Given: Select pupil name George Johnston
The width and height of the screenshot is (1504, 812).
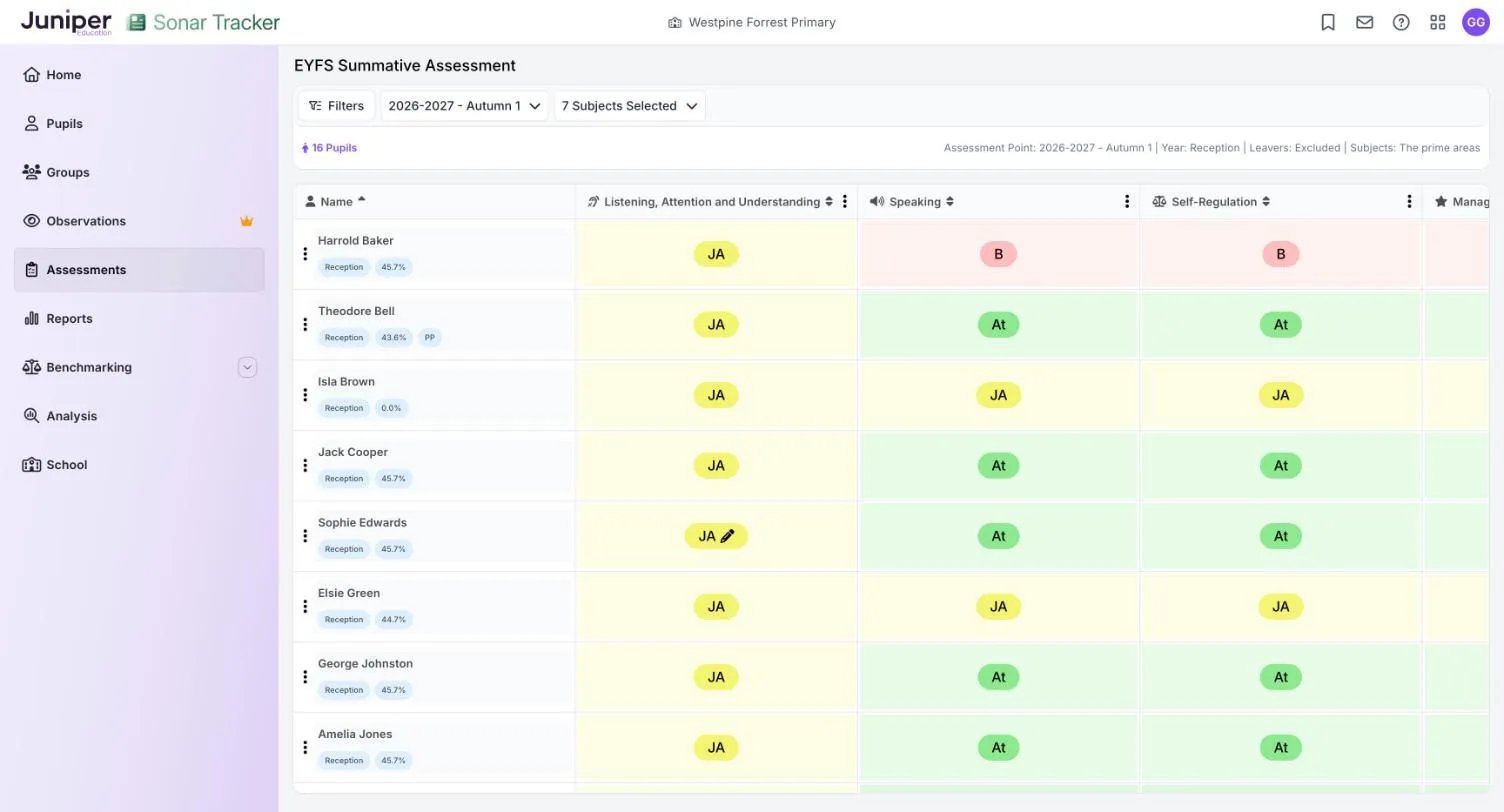Looking at the screenshot, I should [x=365, y=663].
